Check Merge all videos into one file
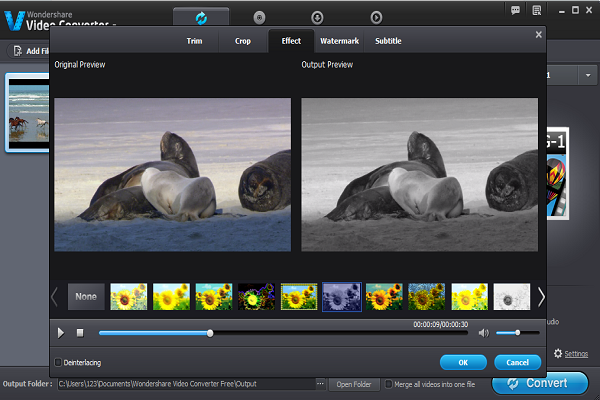600x400 pixels. (389, 384)
